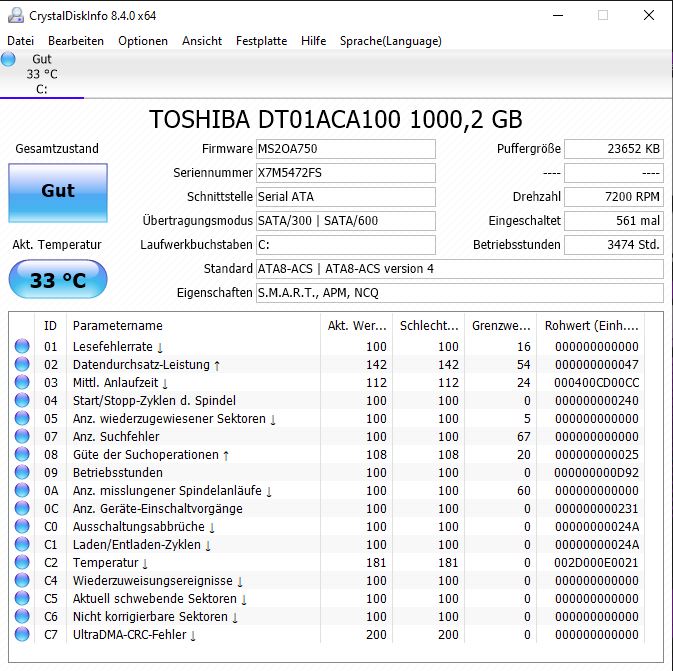This screenshot has height=671, width=673.
Task: Select the Güte der Suchoperationen text
Action: (x=151, y=455)
